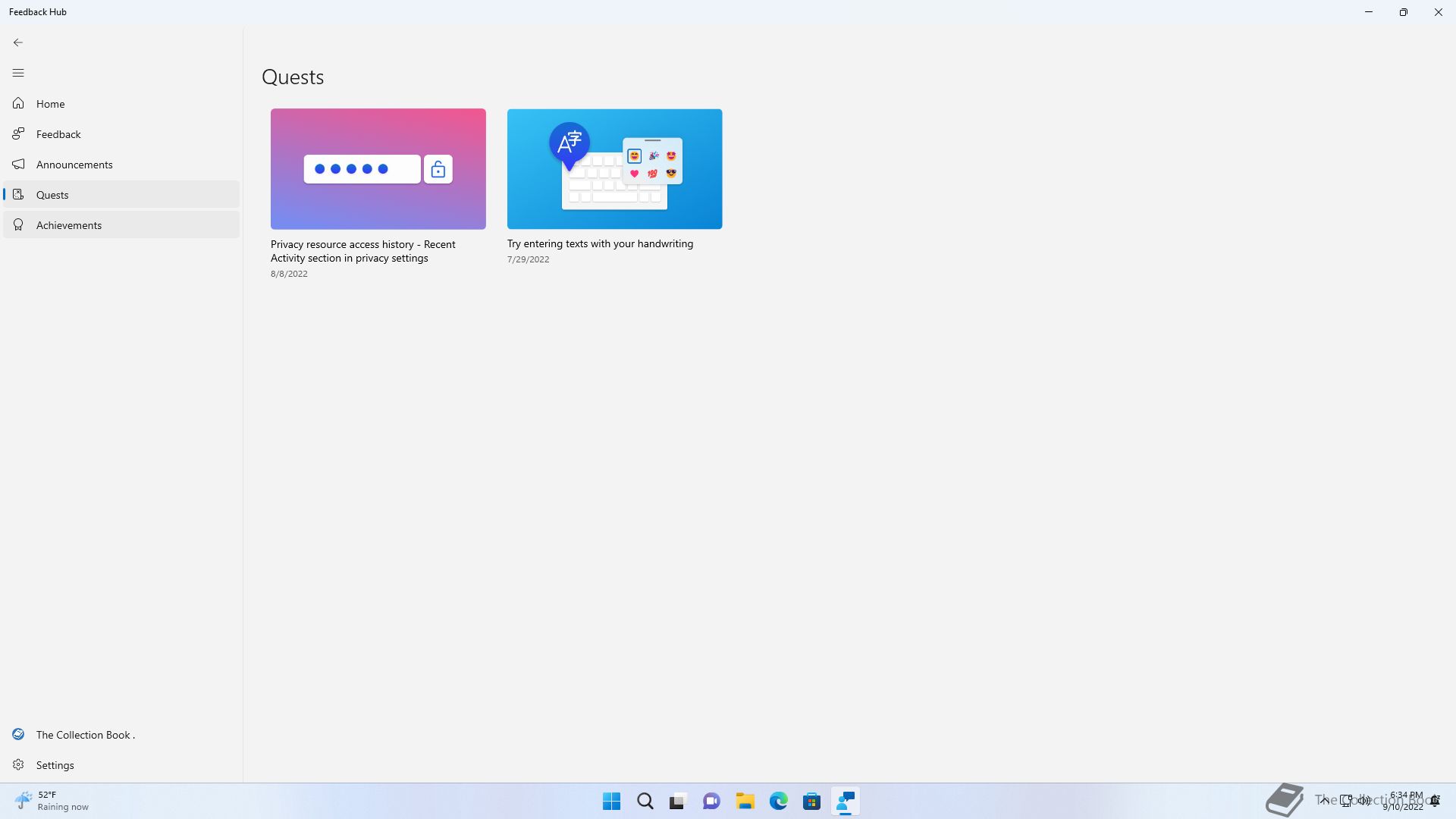Open Feedback navigation item
This screenshot has width=1456, height=819.
tap(121, 133)
